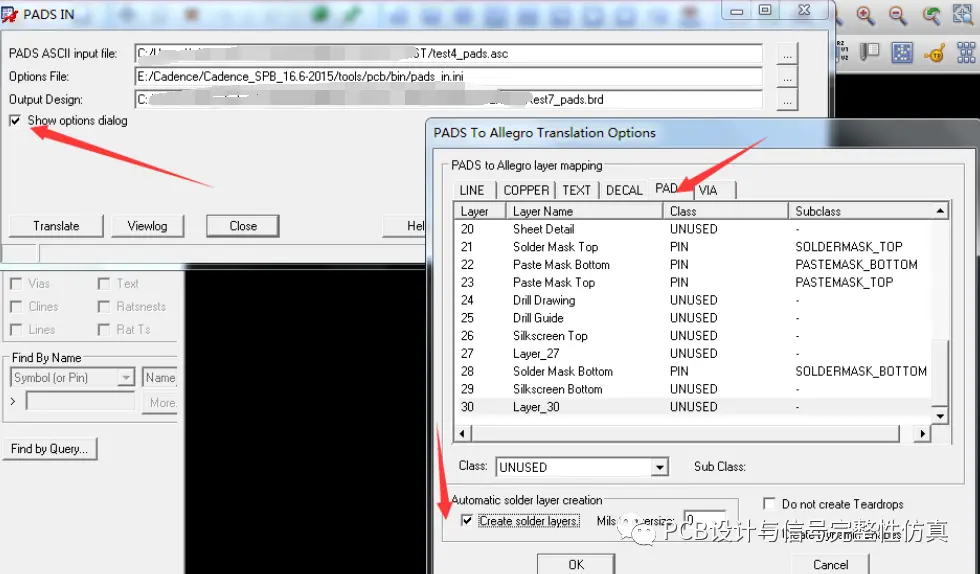Image resolution: width=980 pixels, height=574 pixels.
Task: Select row 24 Drill Drawing
Action: pos(694,300)
